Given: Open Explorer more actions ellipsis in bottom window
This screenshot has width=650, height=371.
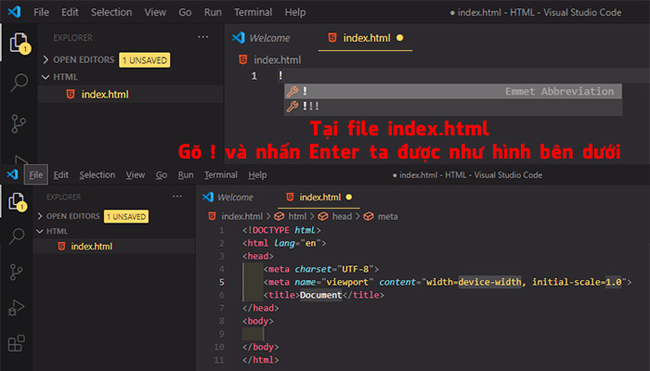Looking at the screenshot, I should pyautogui.click(x=177, y=196).
